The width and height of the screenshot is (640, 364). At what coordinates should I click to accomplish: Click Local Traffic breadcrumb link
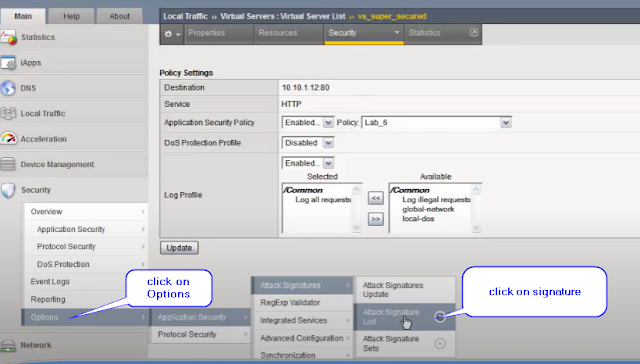(185, 16)
